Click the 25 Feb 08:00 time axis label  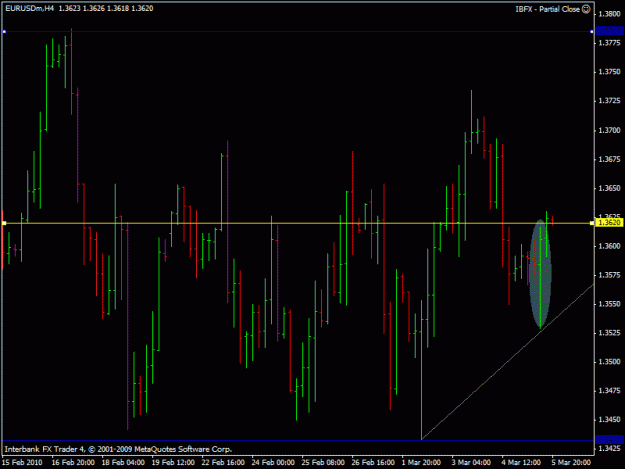click(323, 462)
